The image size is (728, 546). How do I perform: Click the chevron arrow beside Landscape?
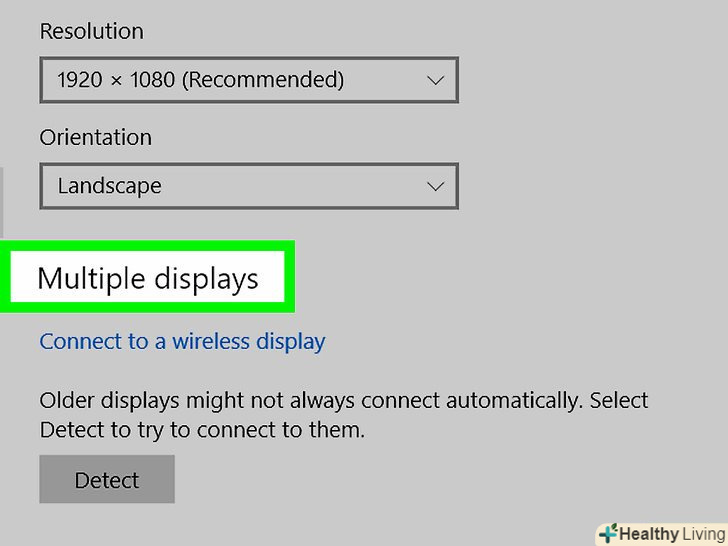(435, 187)
